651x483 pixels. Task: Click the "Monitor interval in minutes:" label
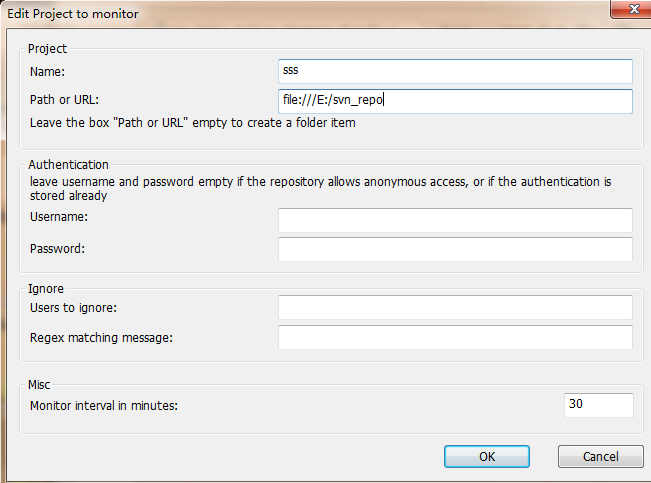pyautogui.click(x=110, y=405)
